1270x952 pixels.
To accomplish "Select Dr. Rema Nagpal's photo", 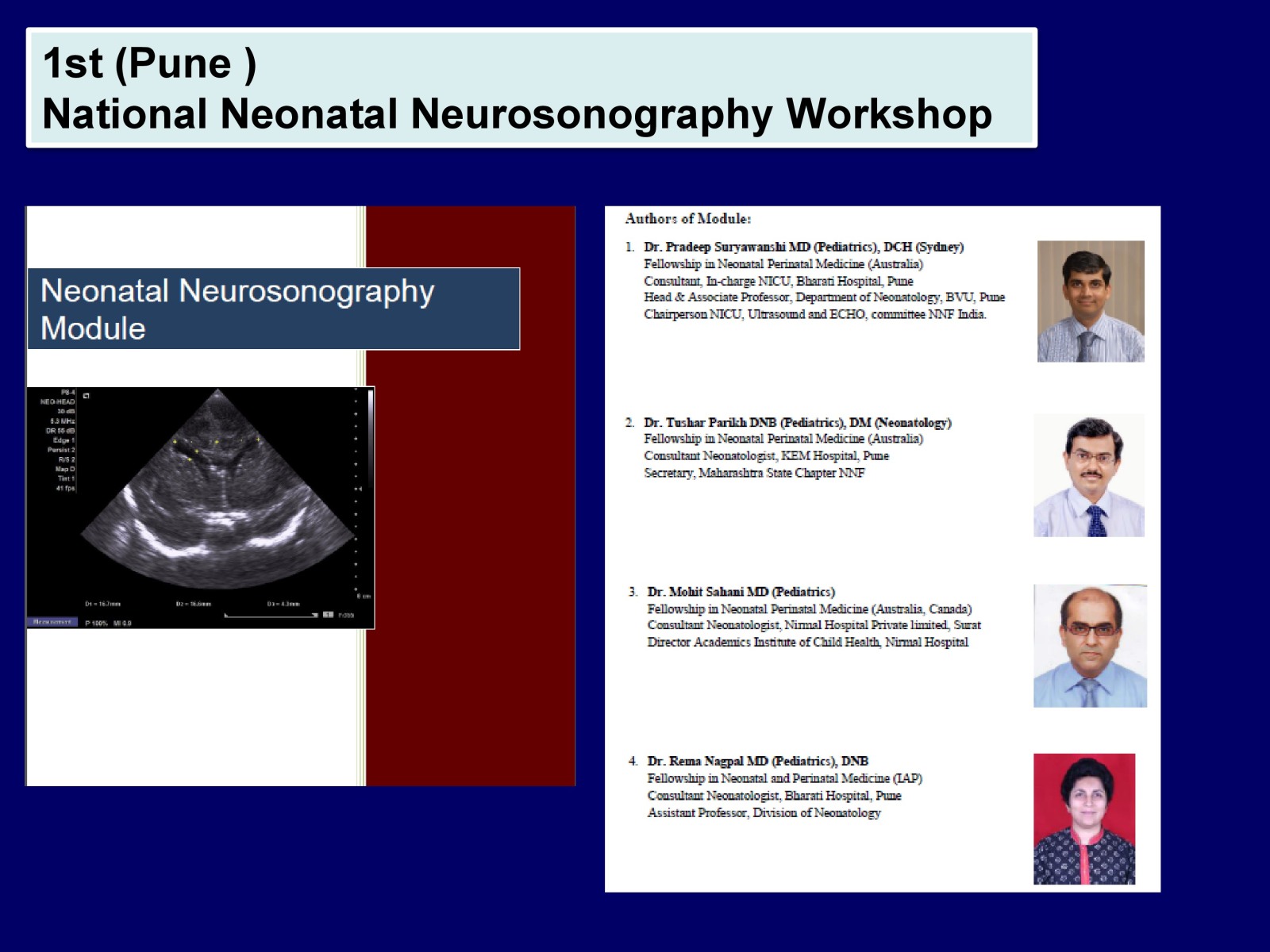I will (1084, 819).
